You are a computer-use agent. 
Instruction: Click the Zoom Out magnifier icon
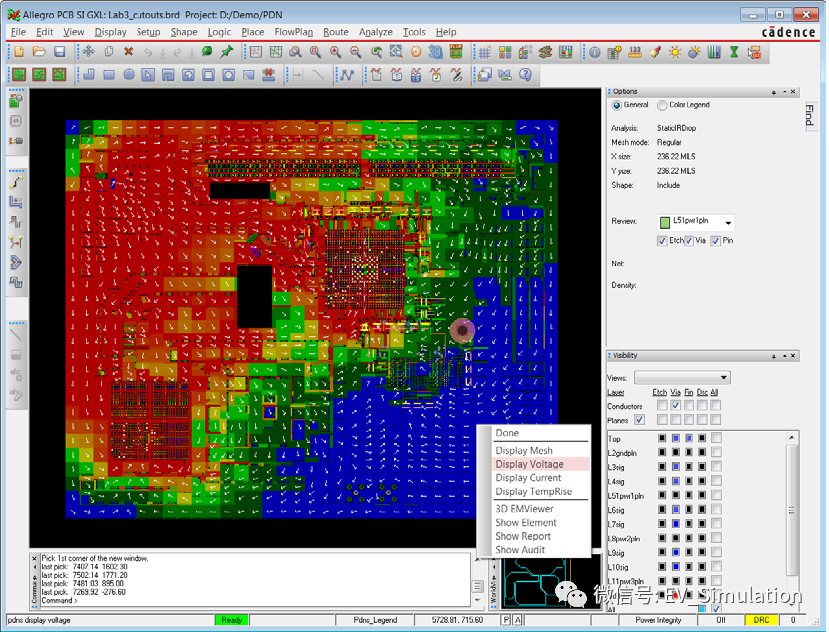tap(355, 52)
